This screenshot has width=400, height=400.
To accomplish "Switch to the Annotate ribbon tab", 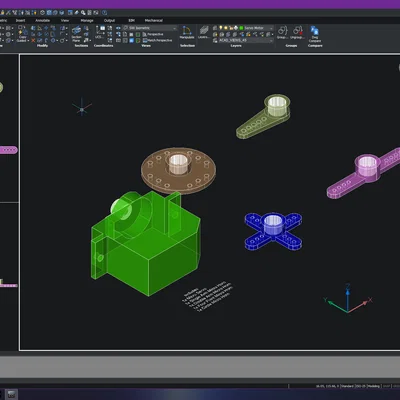I will click(x=43, y=20).
